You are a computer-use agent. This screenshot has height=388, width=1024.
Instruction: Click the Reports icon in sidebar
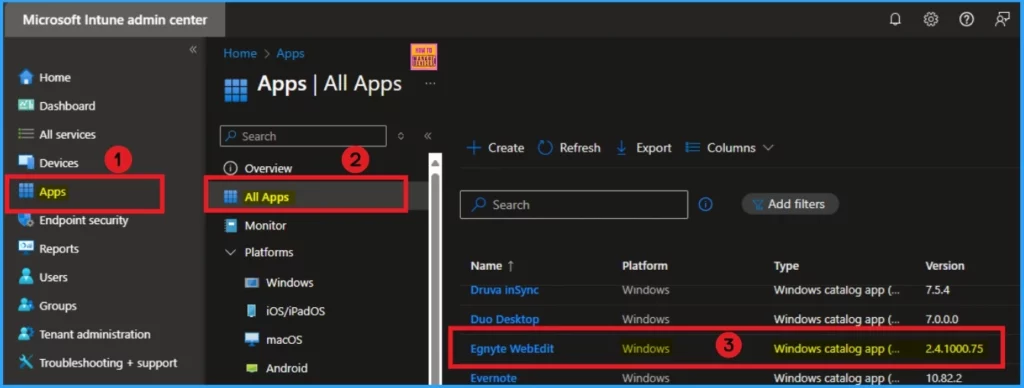[x=26, y=248]
